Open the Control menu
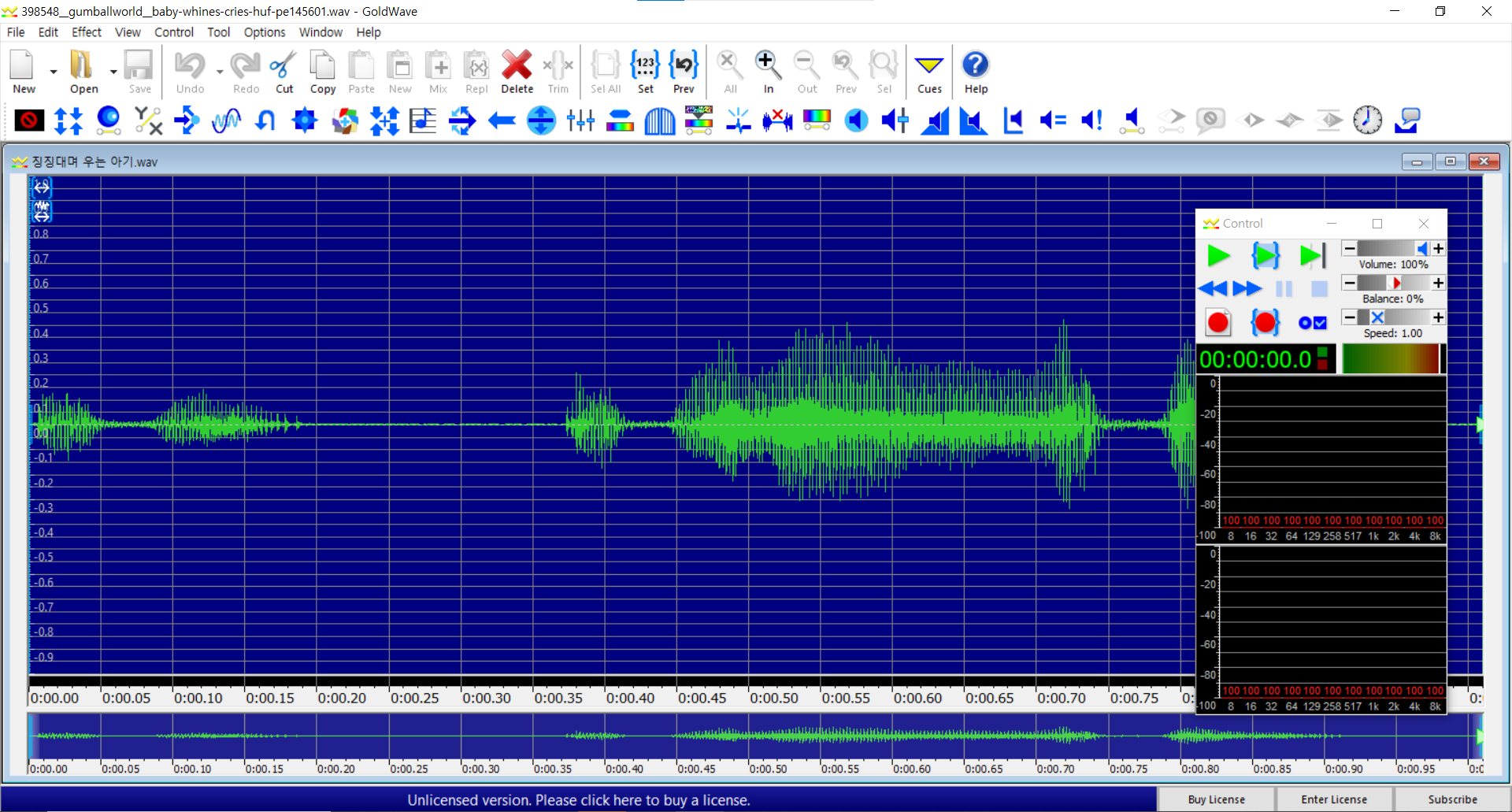The height and width of the screenshot is (812, 1512). (x=174, y=32)
